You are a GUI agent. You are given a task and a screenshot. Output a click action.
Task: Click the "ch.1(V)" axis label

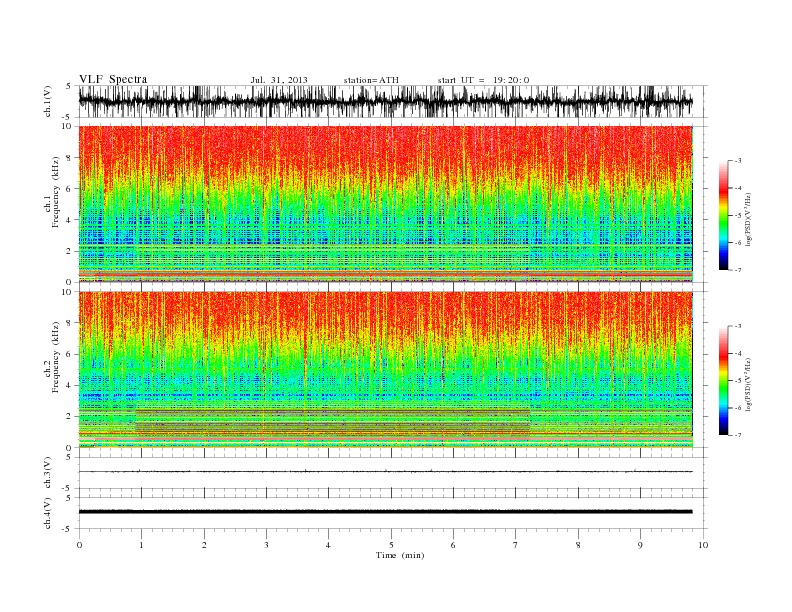pos(48,101)
